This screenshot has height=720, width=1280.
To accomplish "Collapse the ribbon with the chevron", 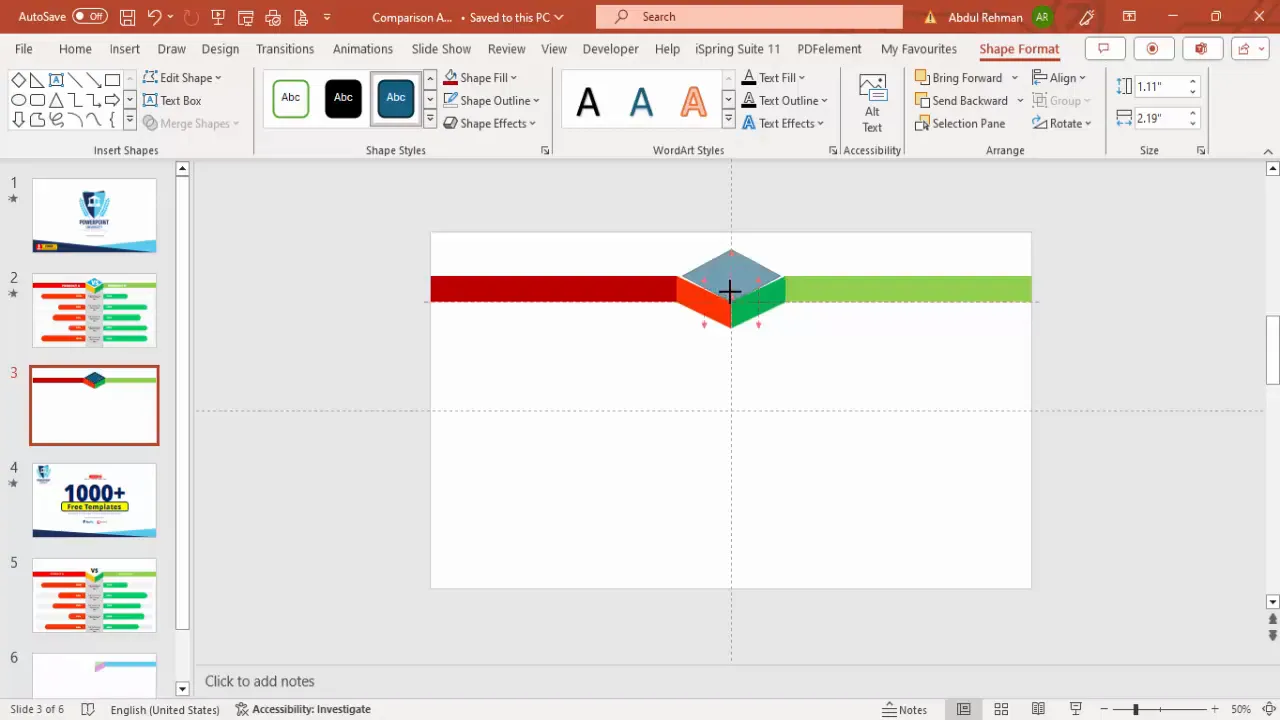I will point(1269,151).
